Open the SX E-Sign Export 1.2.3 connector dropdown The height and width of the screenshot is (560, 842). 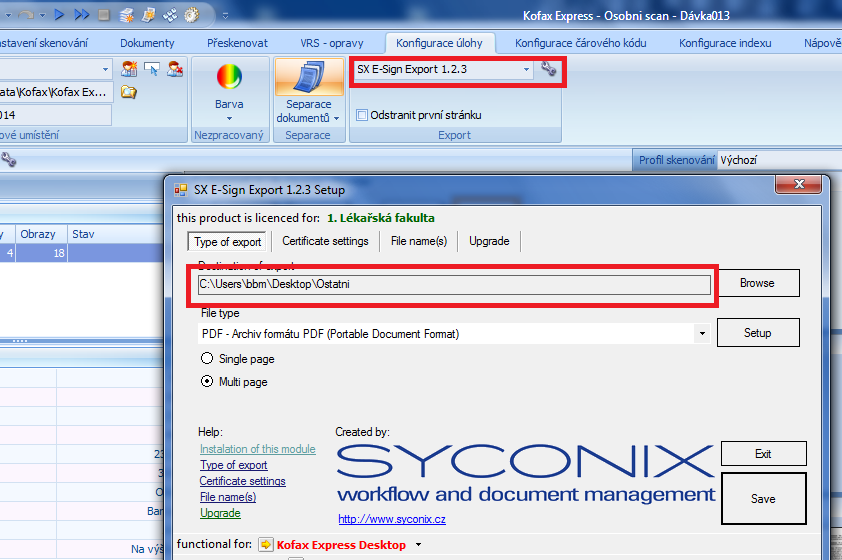coord(526,69)
